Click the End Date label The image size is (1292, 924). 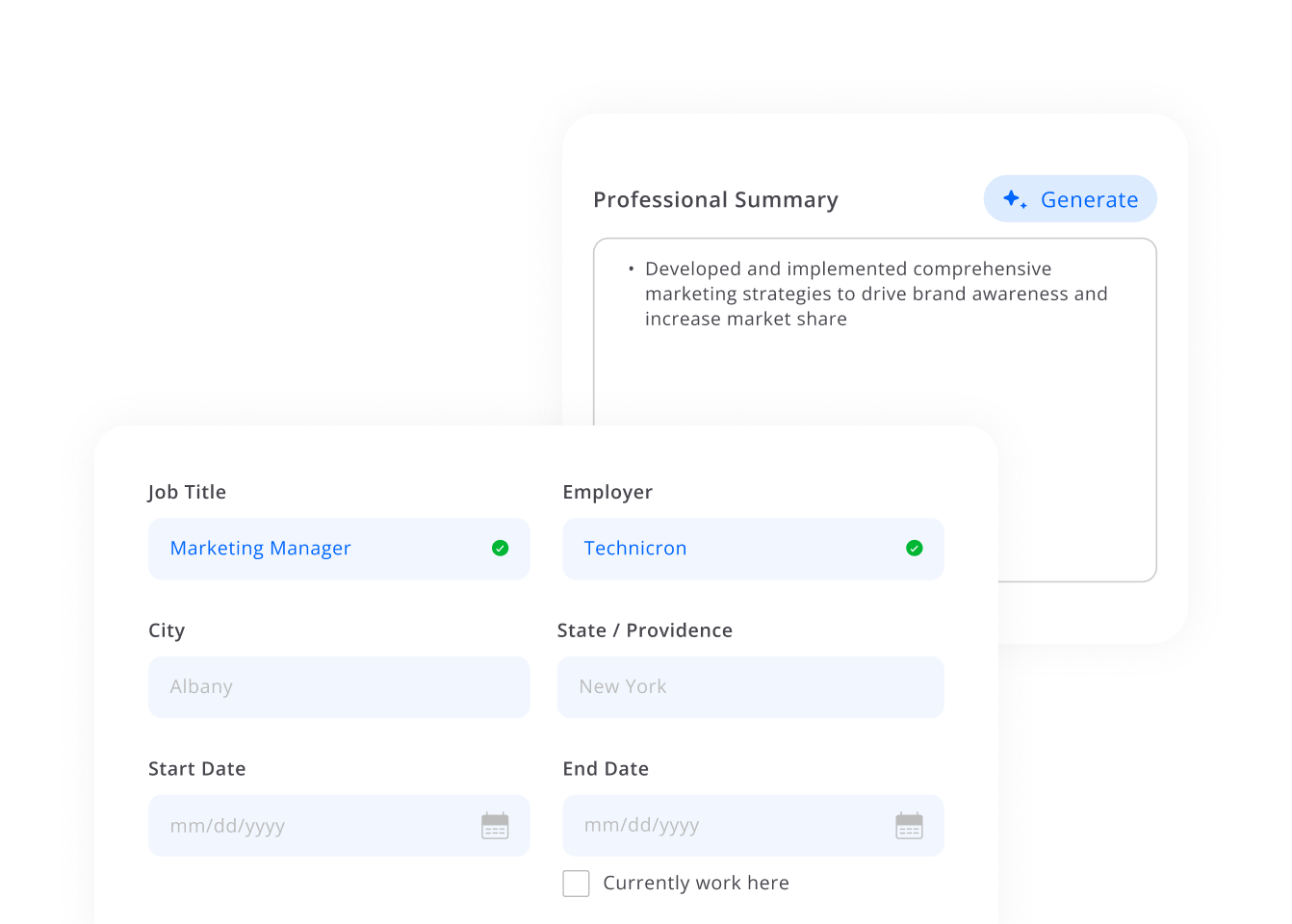pyautogui.click(x=606, y=769)
